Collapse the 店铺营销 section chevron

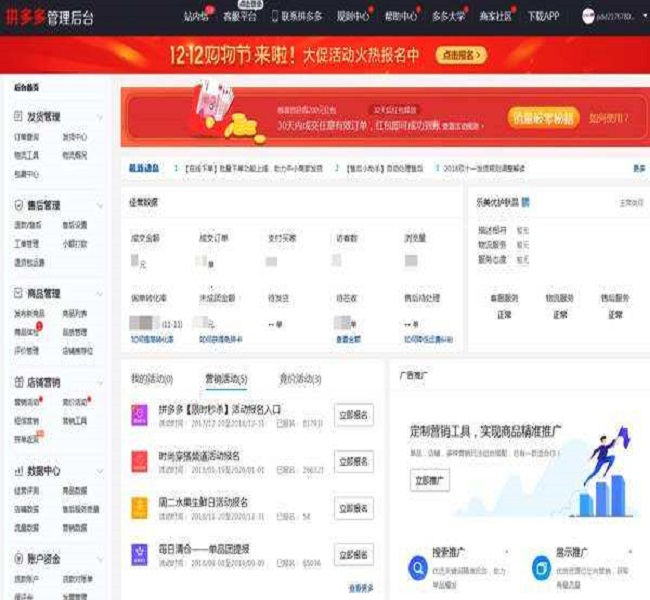pos(100,383)
